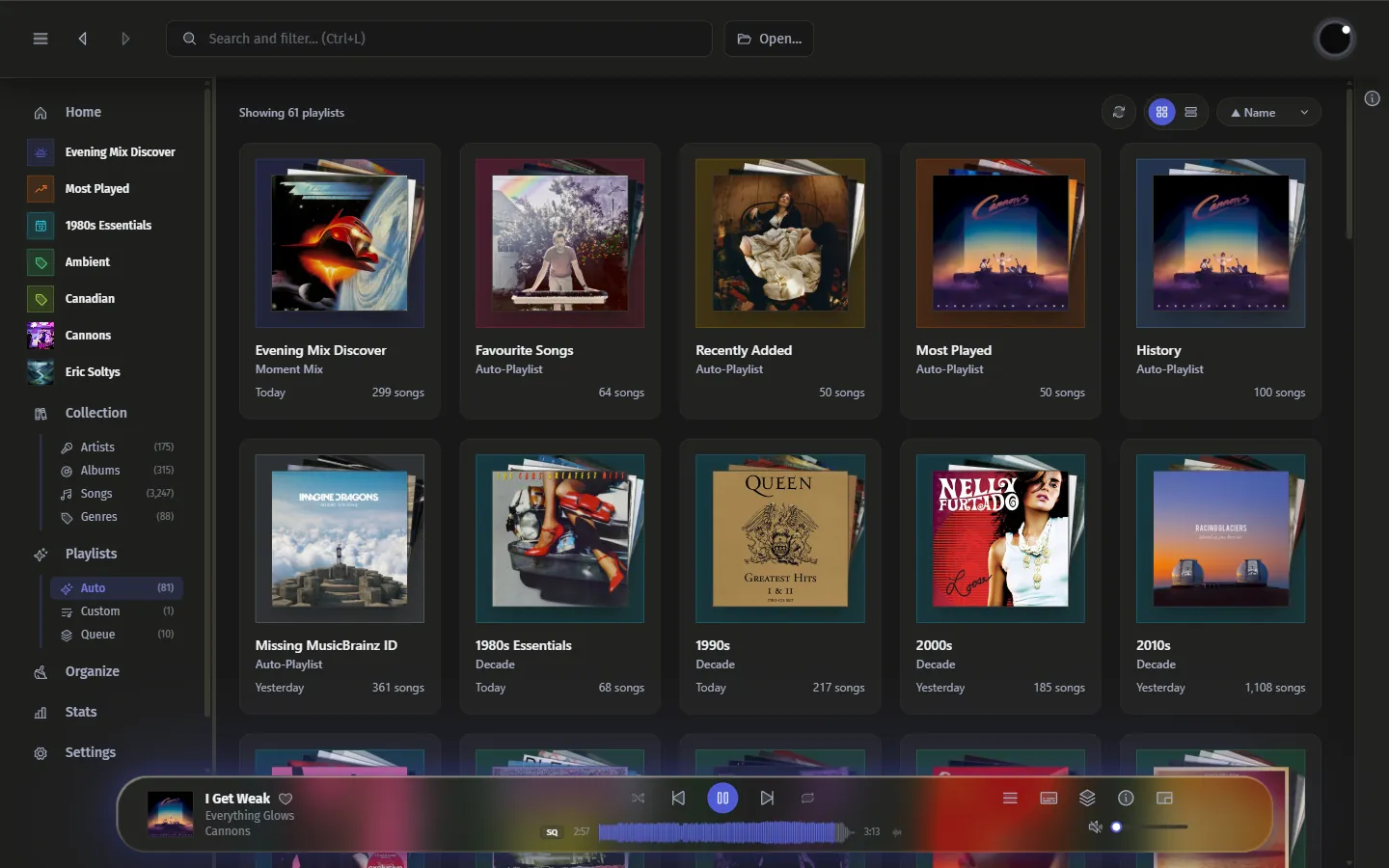Switch to list view

tap(1191, 113)
